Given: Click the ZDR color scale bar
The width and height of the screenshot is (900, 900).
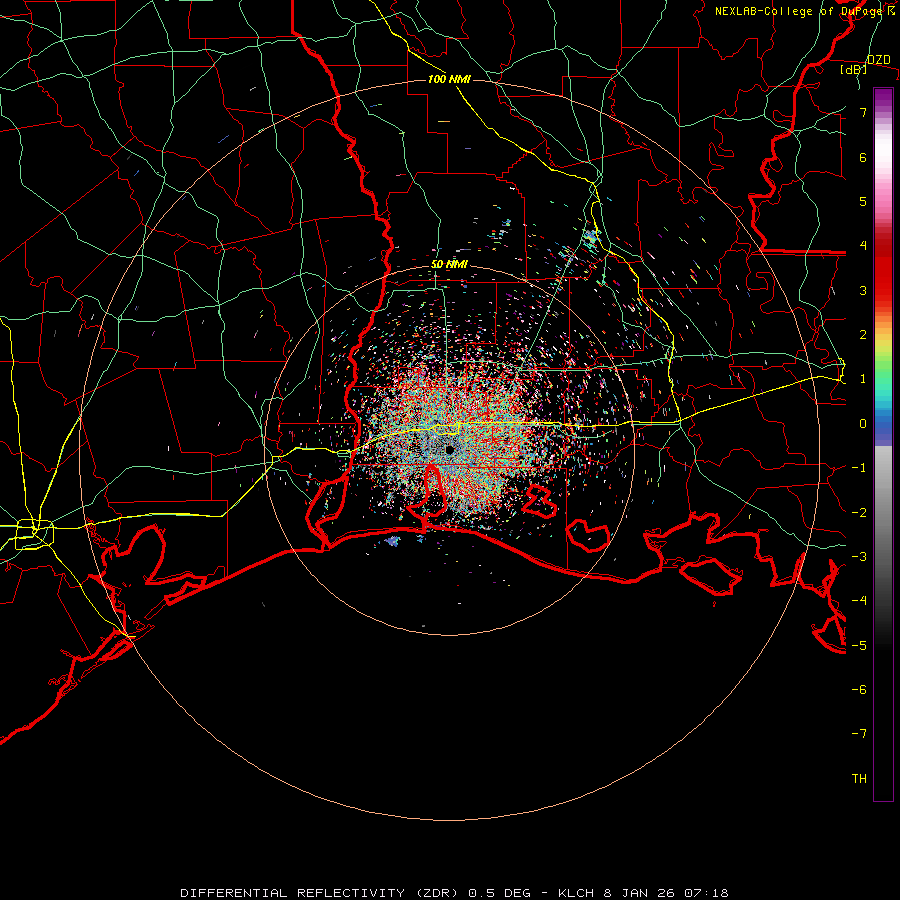Looking at the screenshot, I should click(x=883, y=444).
